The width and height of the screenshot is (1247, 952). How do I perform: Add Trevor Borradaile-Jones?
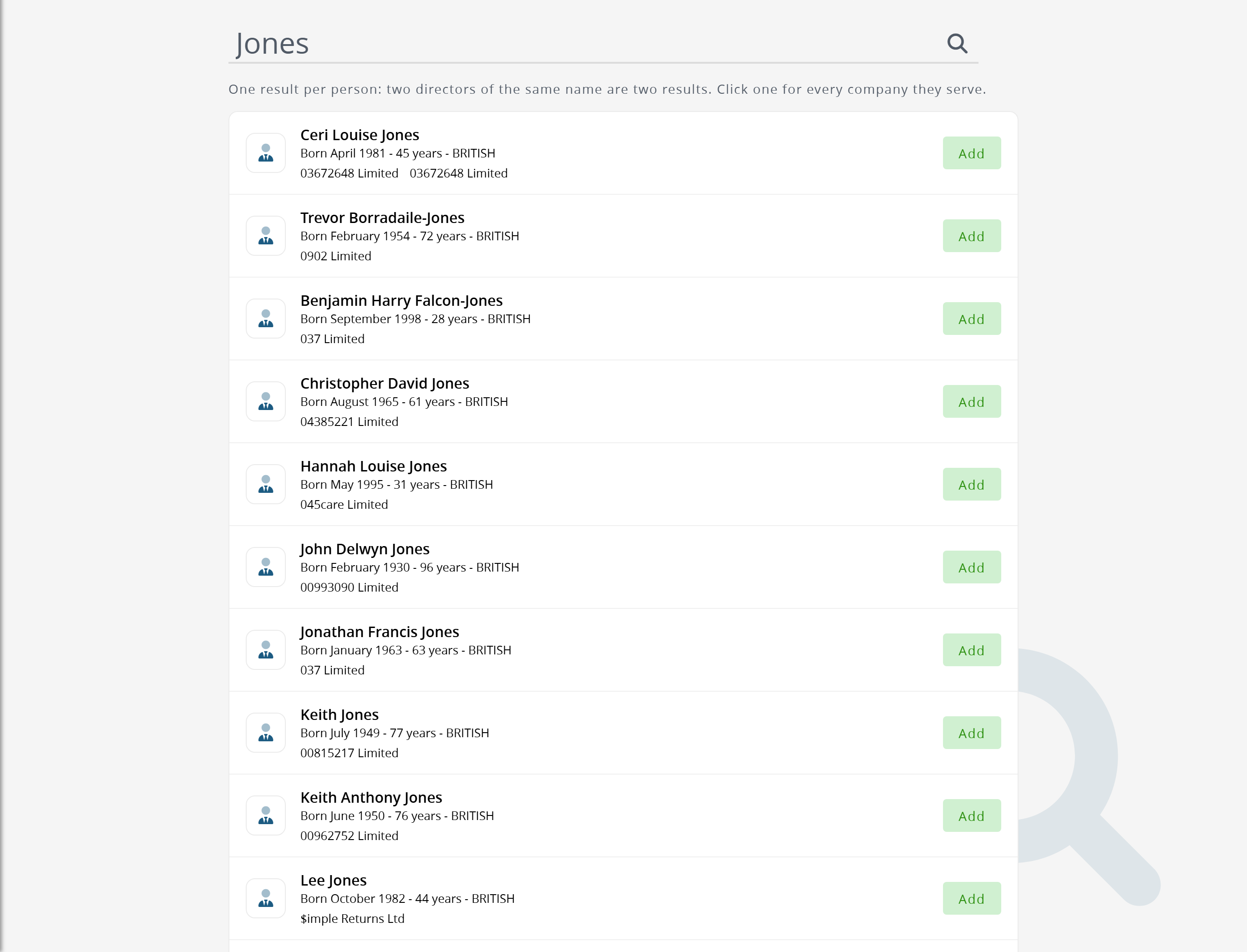point(972,236)
